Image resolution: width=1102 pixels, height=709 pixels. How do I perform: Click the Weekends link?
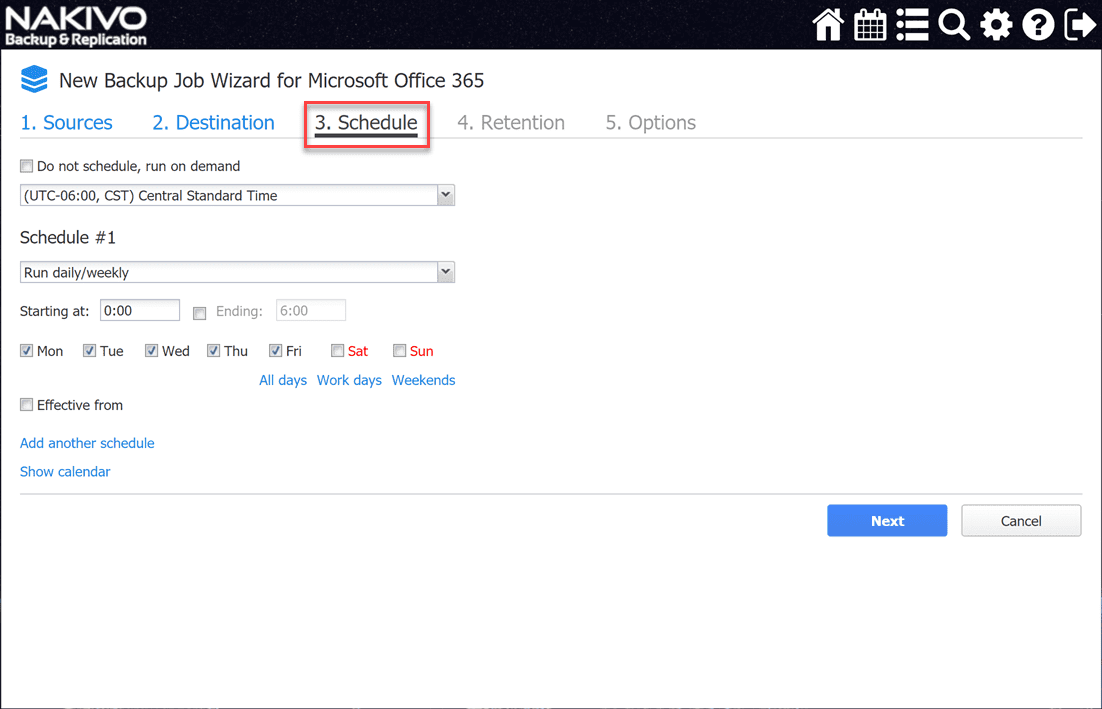point(424,380)
